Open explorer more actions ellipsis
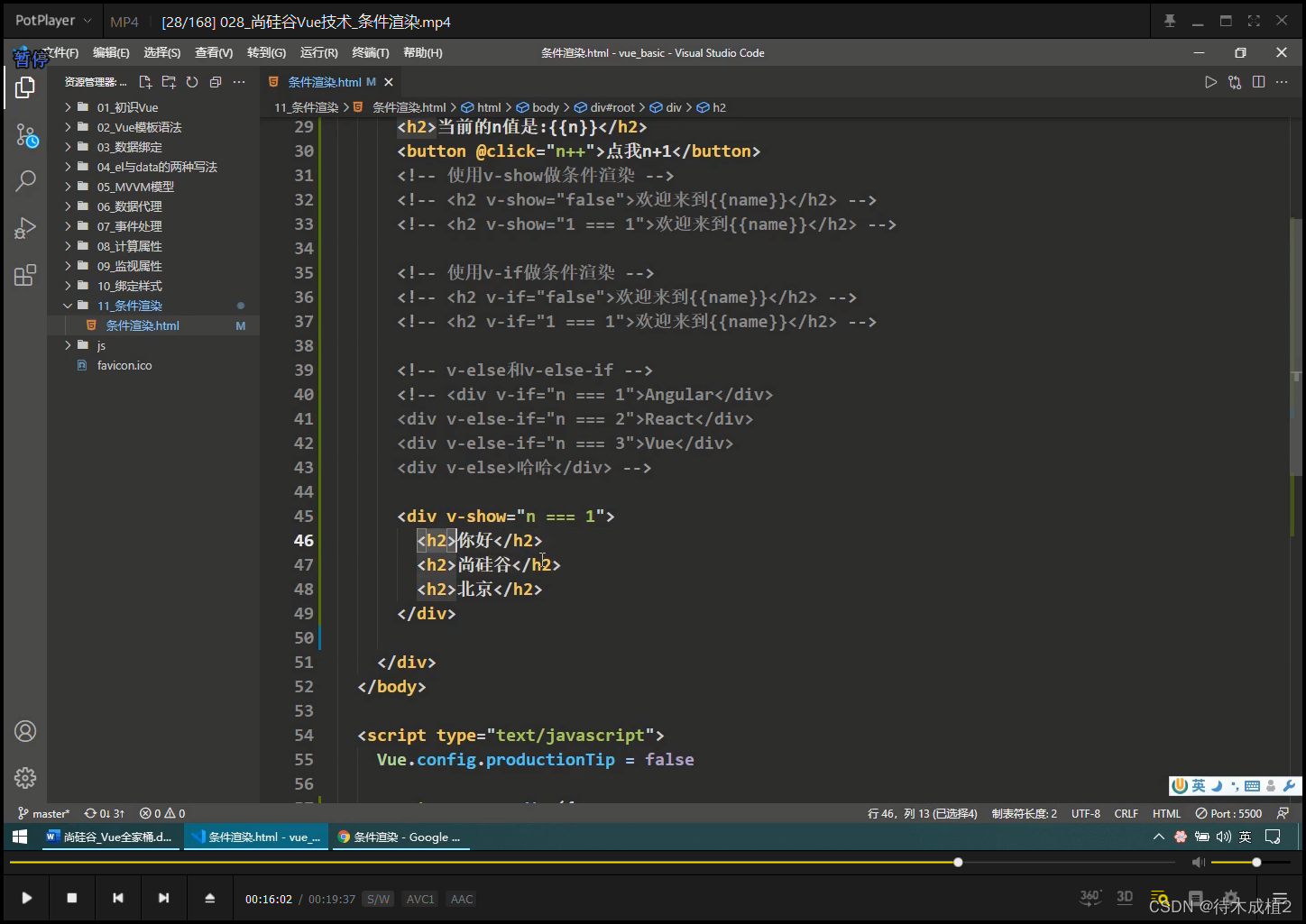1306x924 pixels. tap(239, 82)
